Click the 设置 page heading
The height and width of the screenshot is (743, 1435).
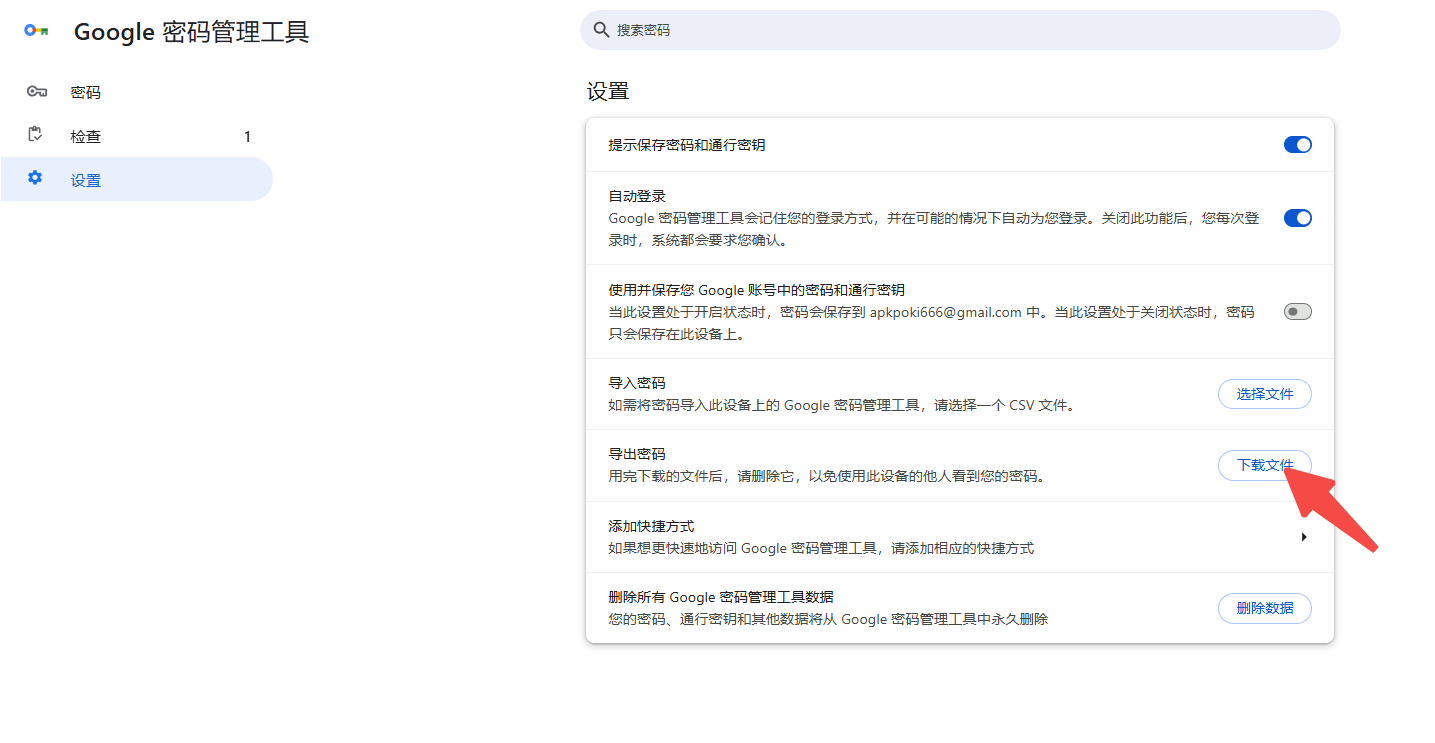point(608,92)
